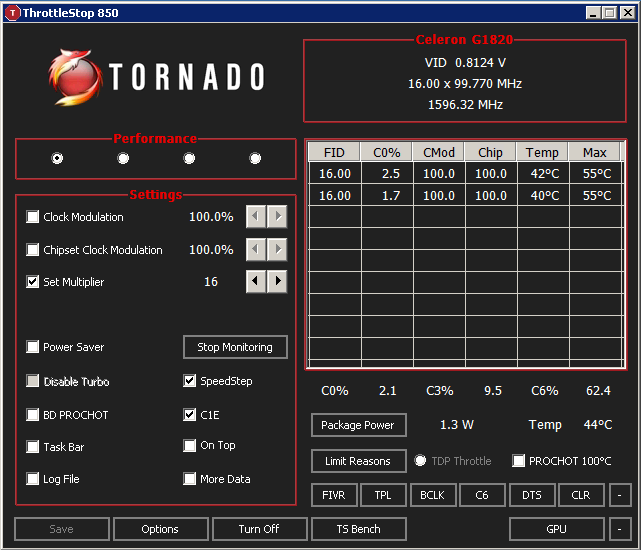Click the 2.5 C0% table cell
Viewport: 641px width, 550px height.
(x=387, y=173)
